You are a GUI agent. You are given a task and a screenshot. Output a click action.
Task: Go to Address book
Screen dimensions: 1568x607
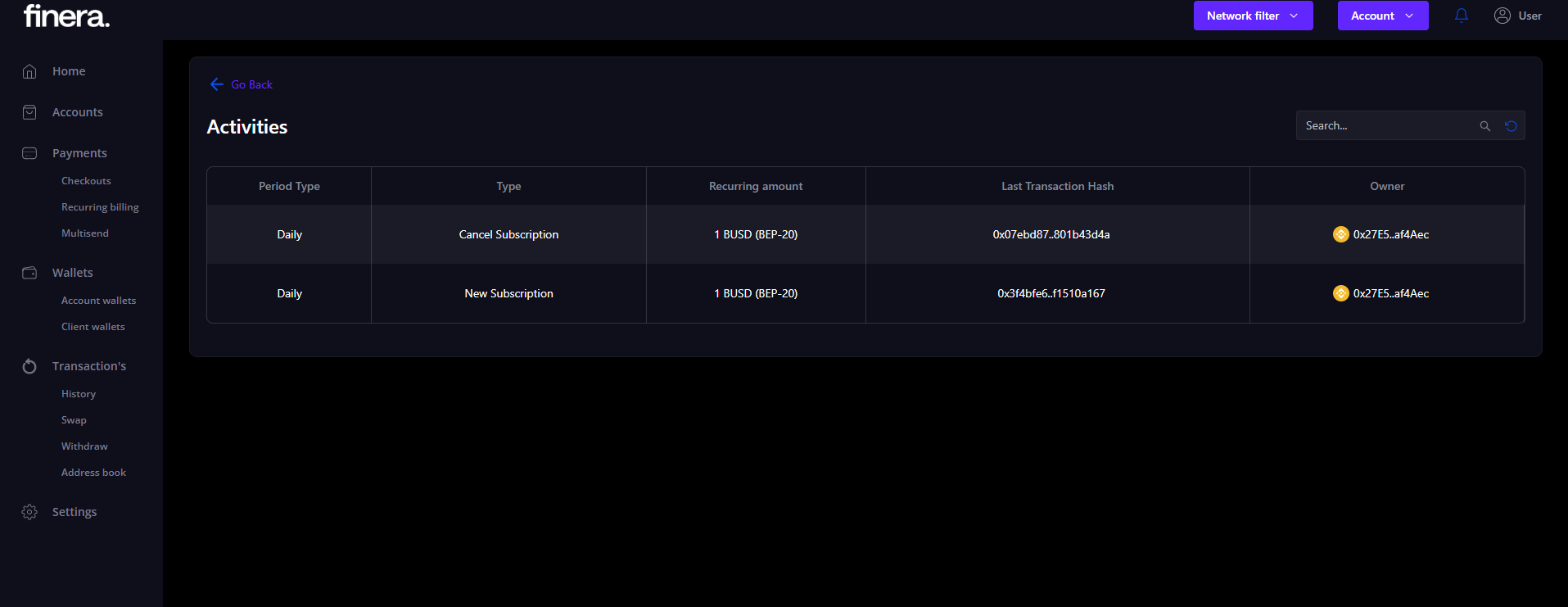93,473
